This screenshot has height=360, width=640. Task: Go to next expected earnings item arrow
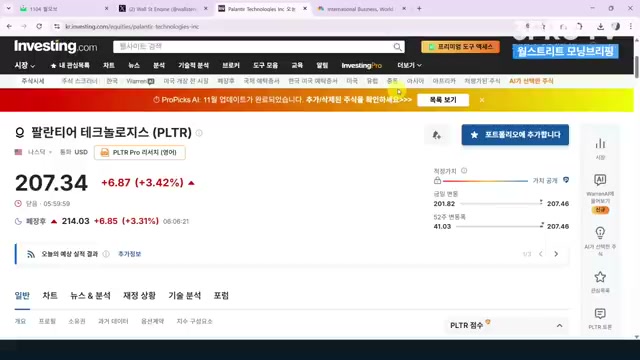pyautogui.click(x=556, y=254)
